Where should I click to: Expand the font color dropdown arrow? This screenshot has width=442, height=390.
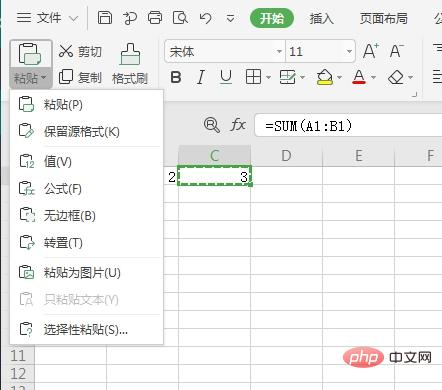pyautogui.click(x=373, y=78)
